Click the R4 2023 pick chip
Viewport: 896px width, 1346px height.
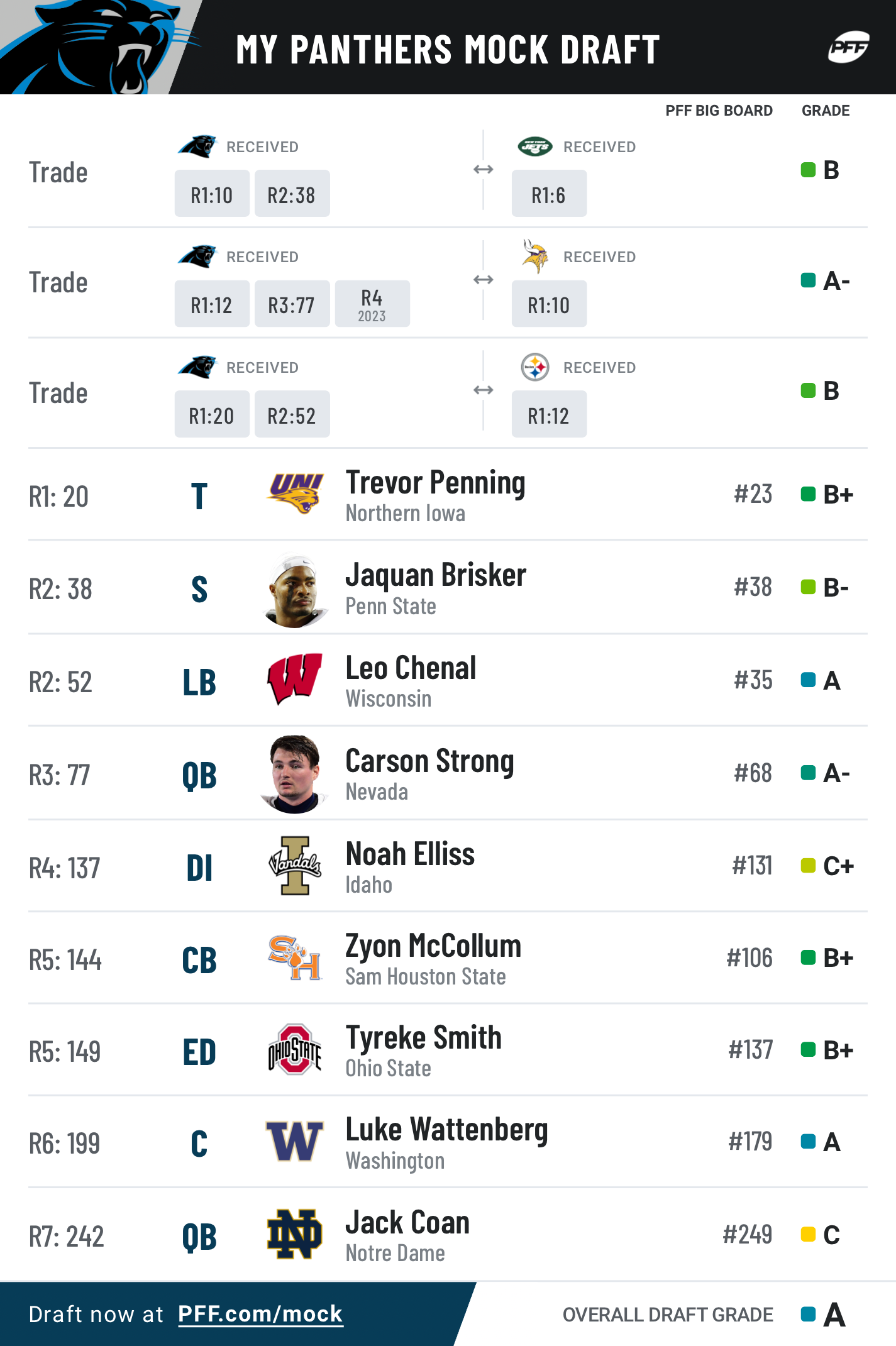tap(372, 304)
